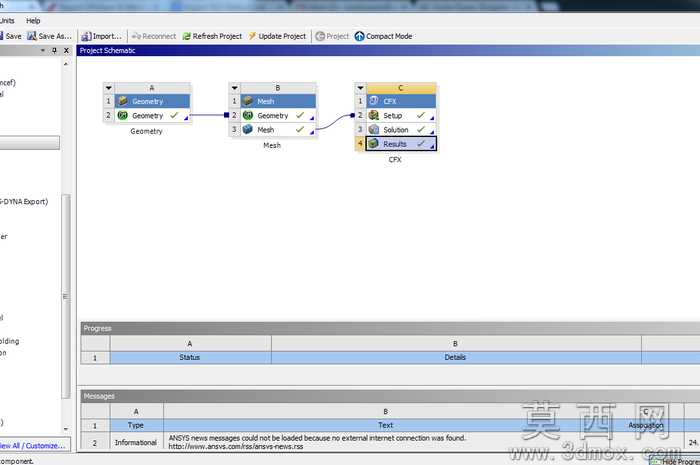This screenshot has width=700, height=465.
Task: Click the Informational message type cell
Action: pos(136,442)
